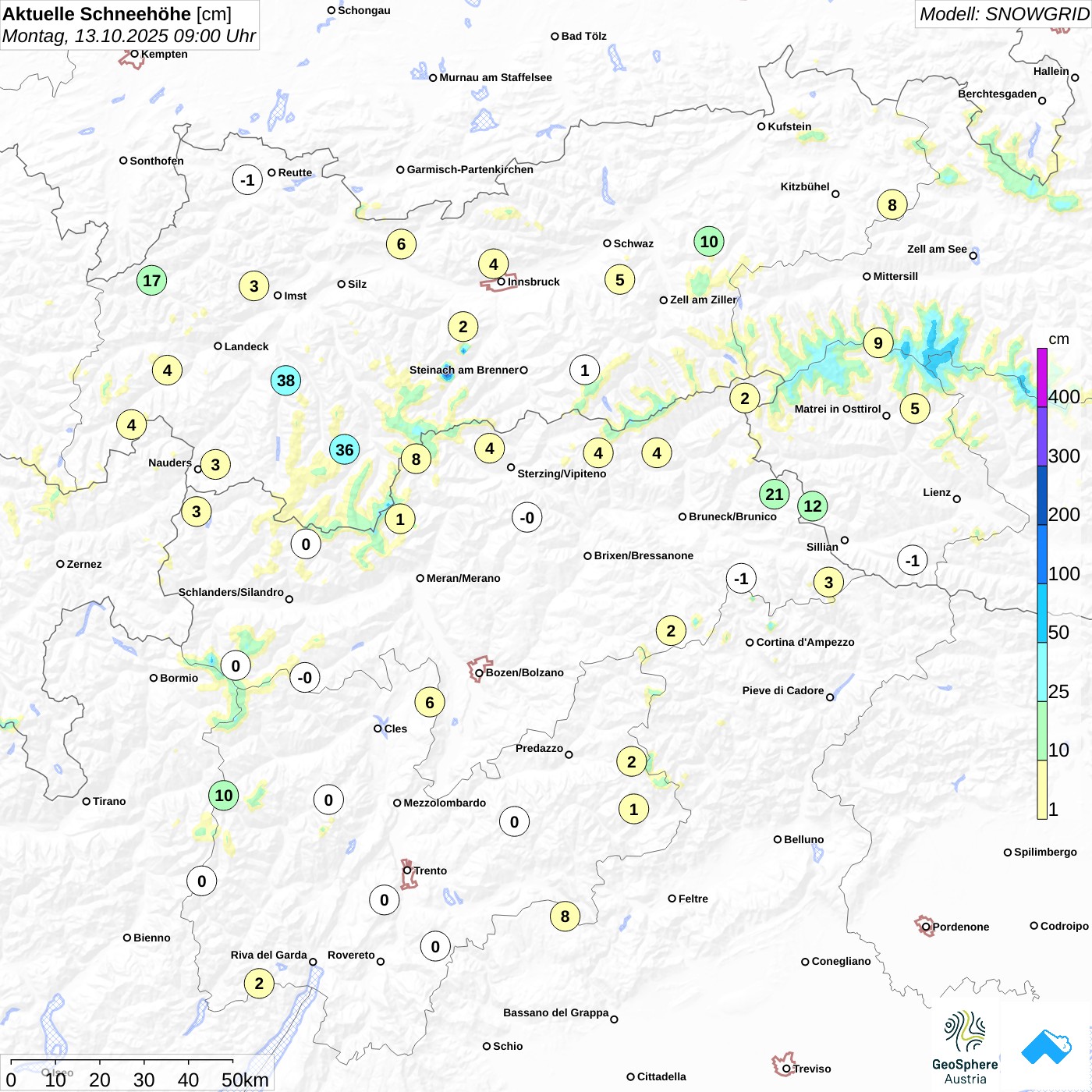Click the station marker showing 21
1092x1092 pixels.
[775, 494]
